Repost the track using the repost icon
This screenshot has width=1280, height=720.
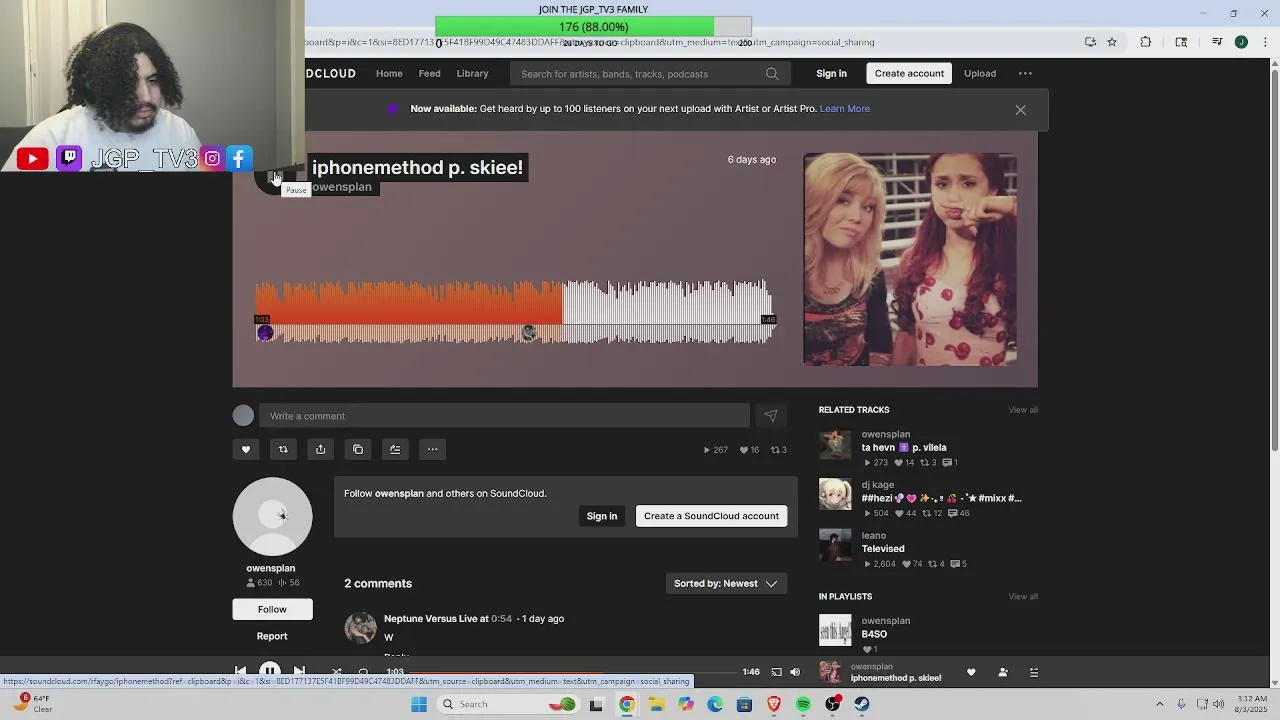click(283, 449)
